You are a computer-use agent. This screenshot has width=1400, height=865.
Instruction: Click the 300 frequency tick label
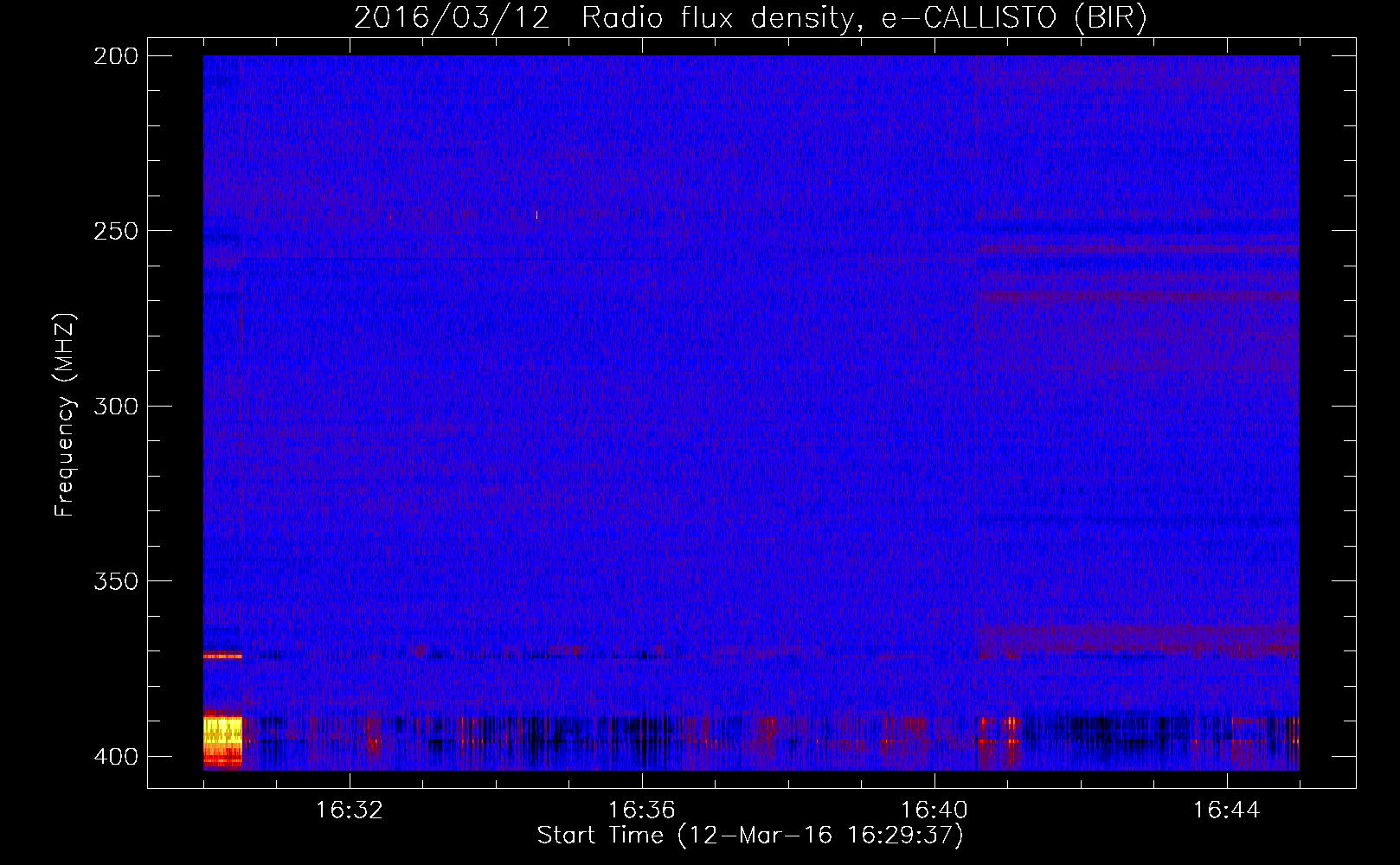116,406
